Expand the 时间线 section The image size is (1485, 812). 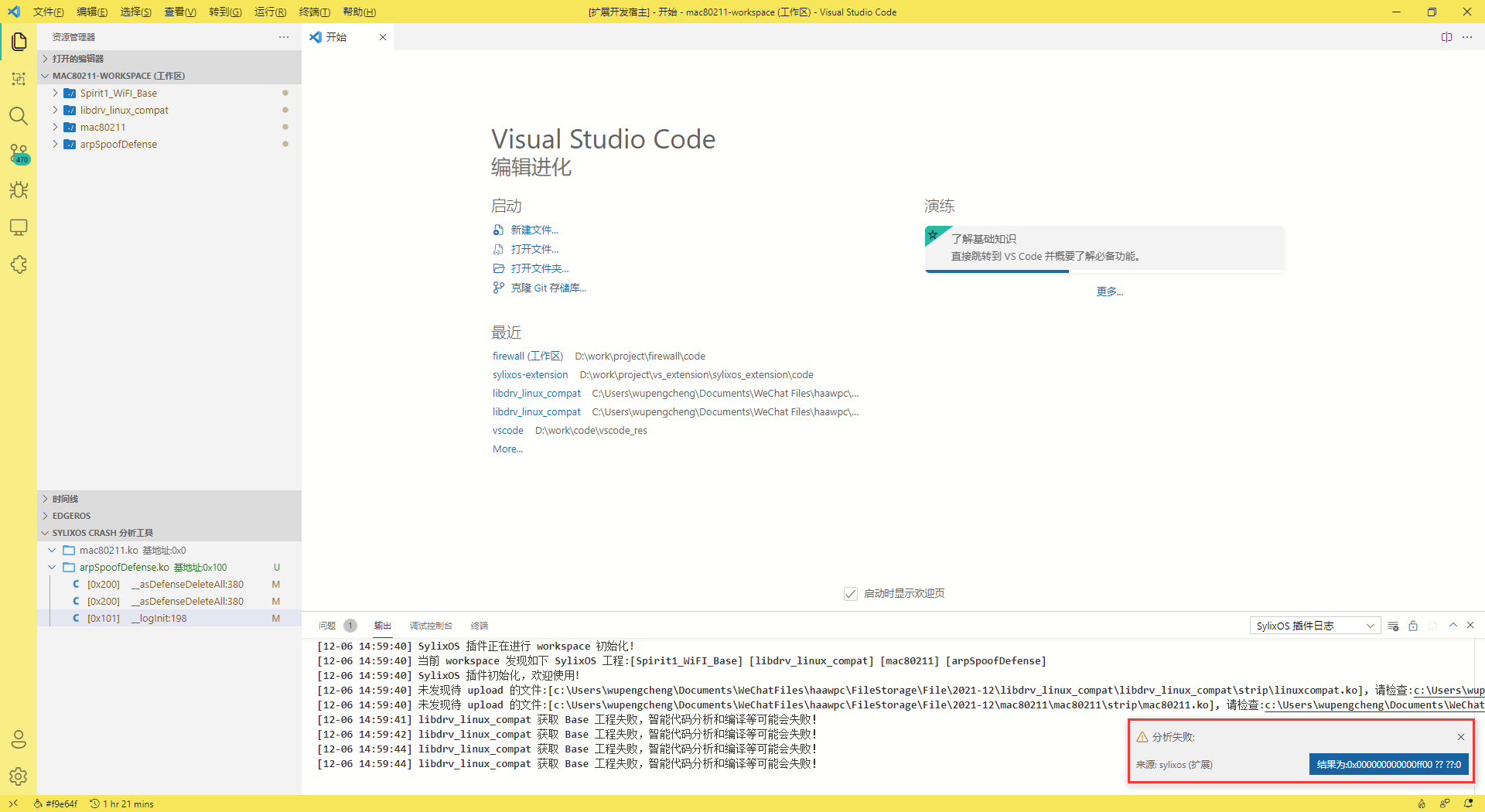169,499
